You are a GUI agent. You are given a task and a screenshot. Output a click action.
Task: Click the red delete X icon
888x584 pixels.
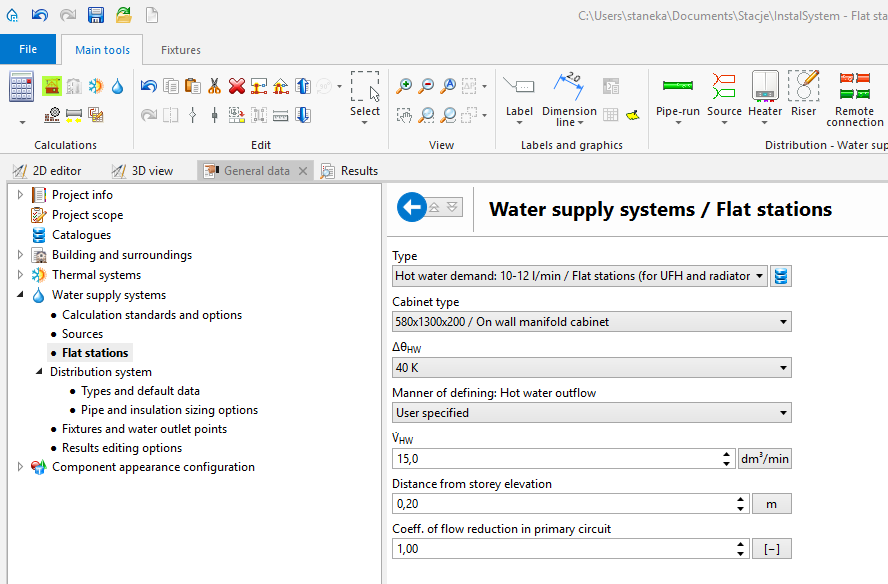tap(237, 86)
